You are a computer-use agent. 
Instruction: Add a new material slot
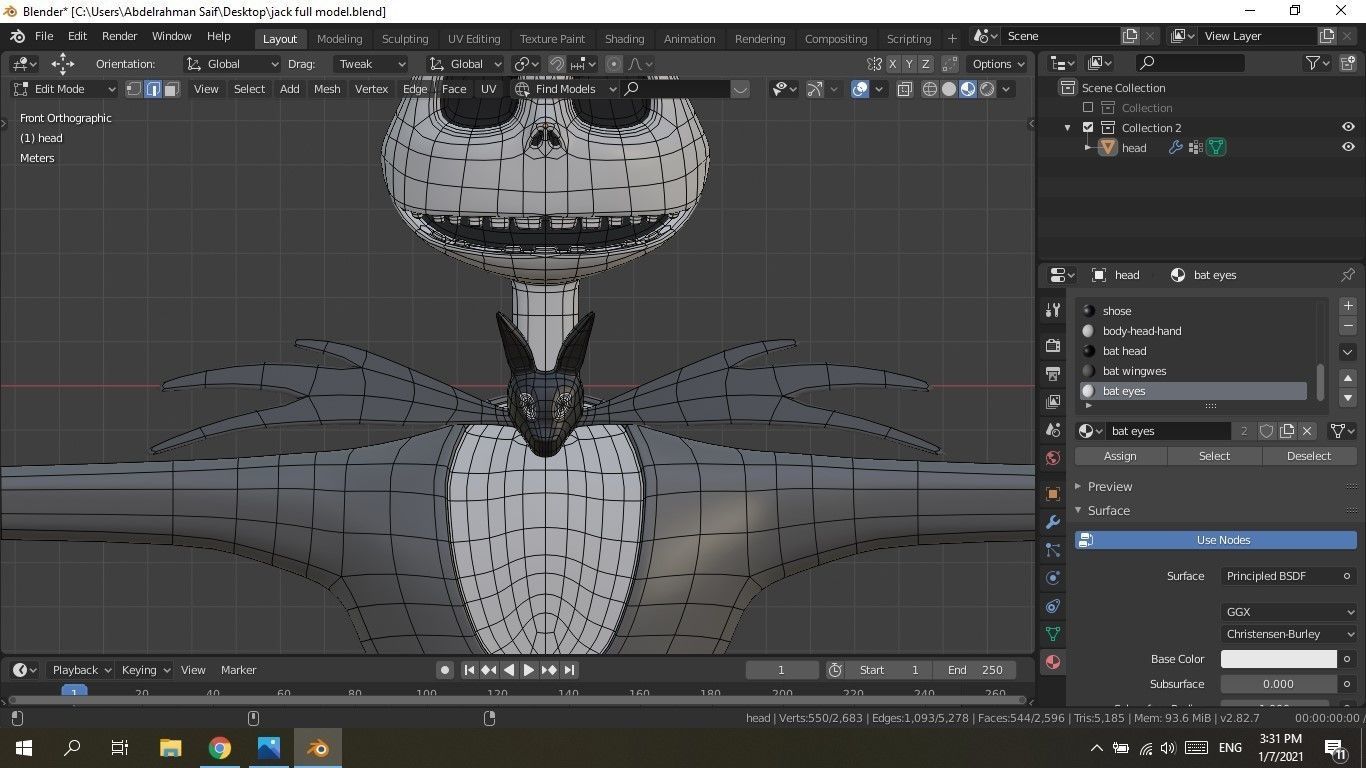click(1348, 306)
